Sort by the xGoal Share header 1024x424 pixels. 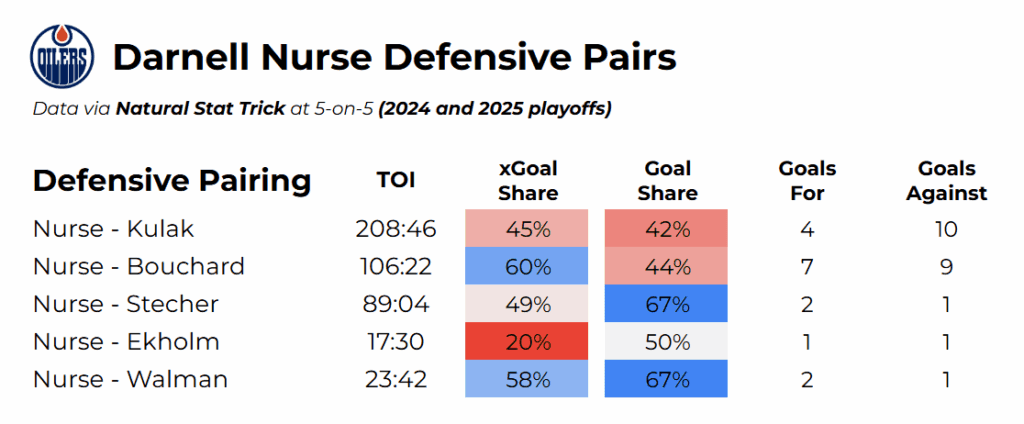click(x=527, y=181)
